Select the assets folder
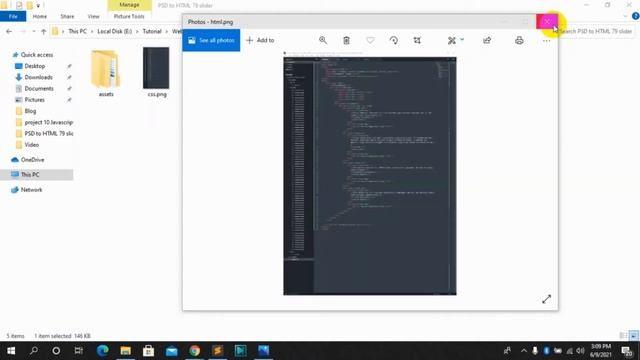Image resolution: width=640 pixels, height=360 pixels. pyautogui.click(x=106, y=73)
